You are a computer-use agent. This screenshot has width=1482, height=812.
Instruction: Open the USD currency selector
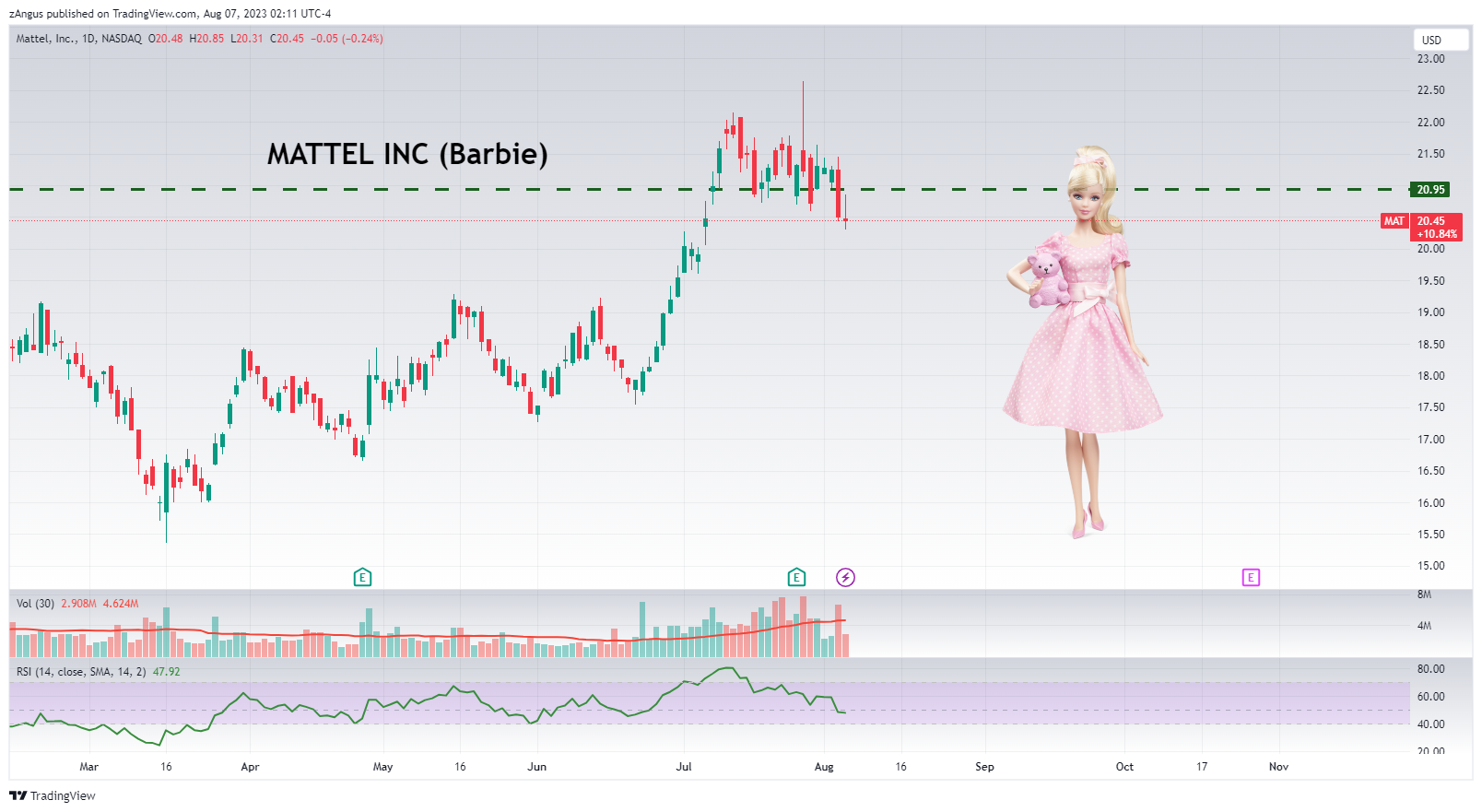(1441, 40)
